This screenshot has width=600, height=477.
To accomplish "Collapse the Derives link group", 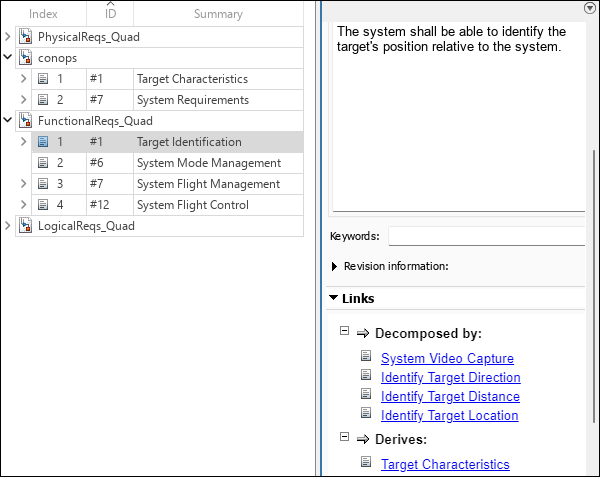I will (x=345, y=437).
